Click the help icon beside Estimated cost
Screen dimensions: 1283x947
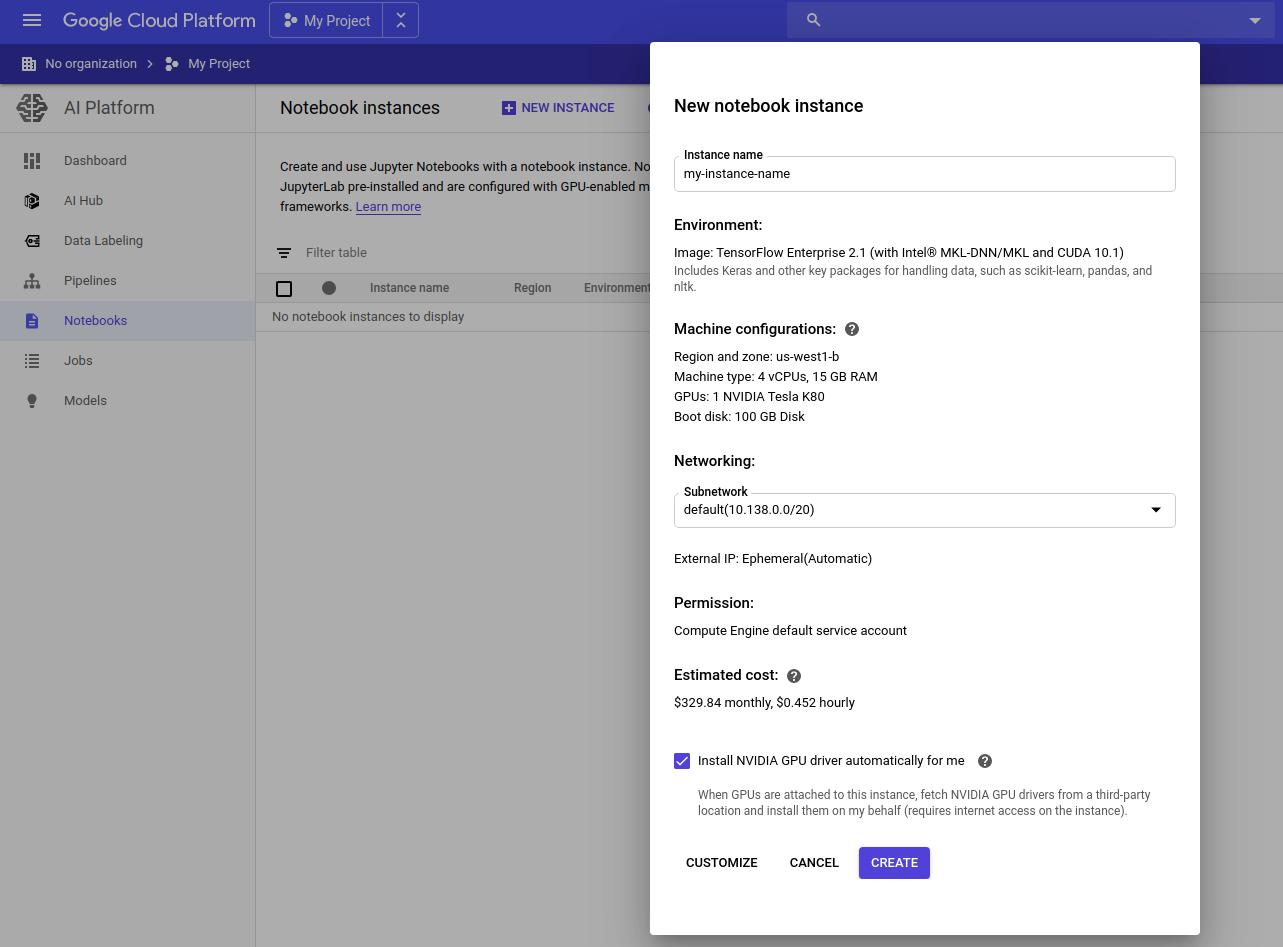tap(794, 675)
